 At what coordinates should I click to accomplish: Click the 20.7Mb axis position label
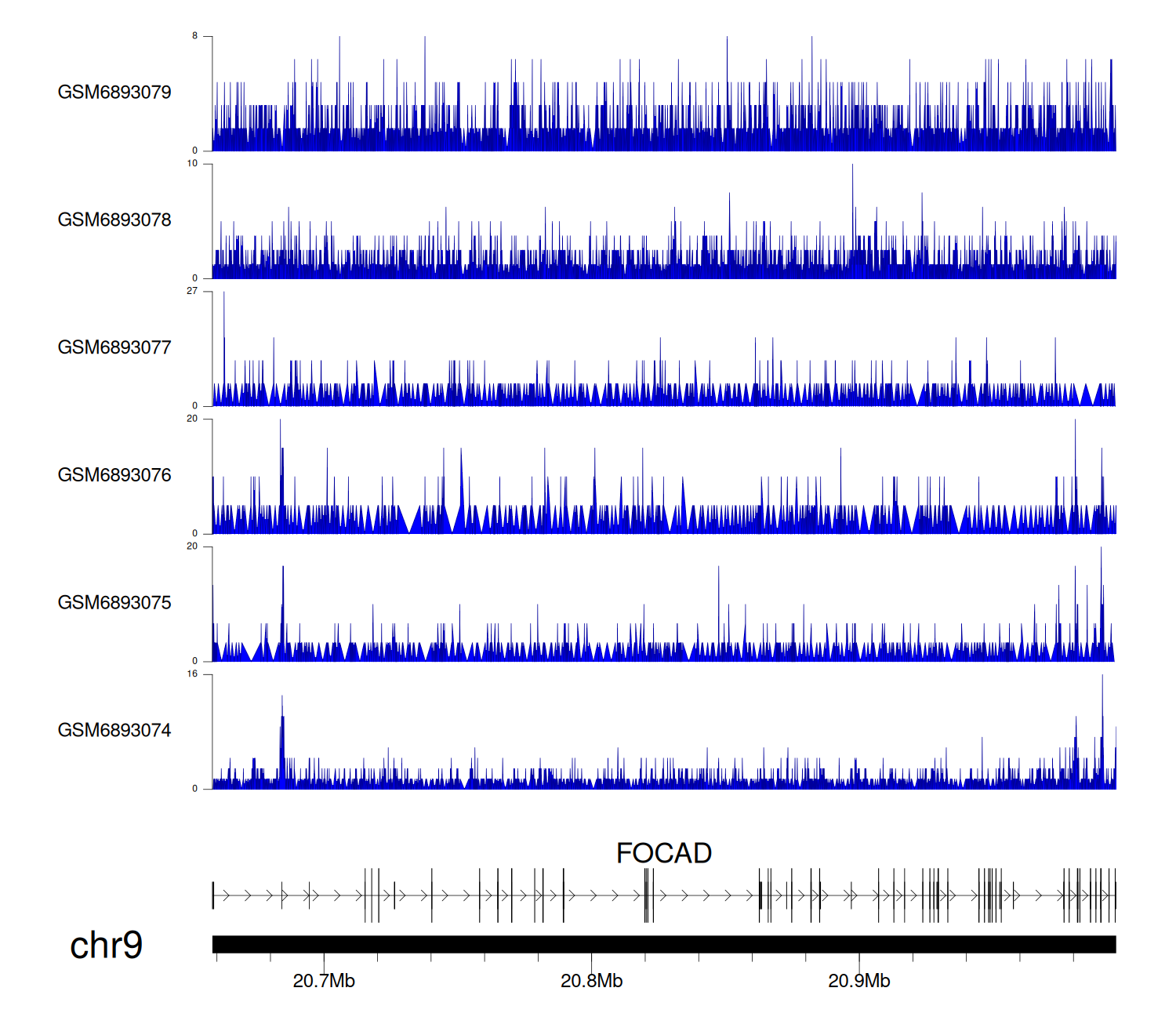pos(324,981)
